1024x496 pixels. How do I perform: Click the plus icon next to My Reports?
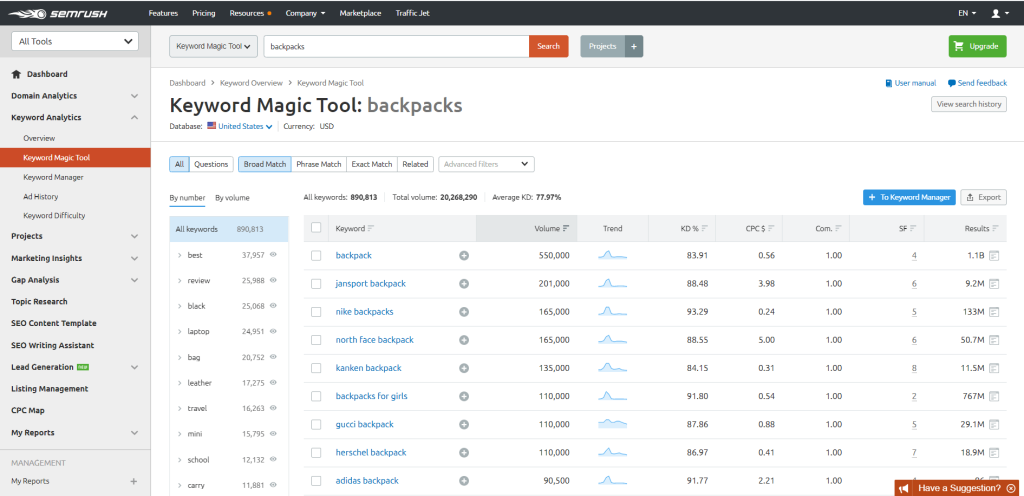point(134,481)
